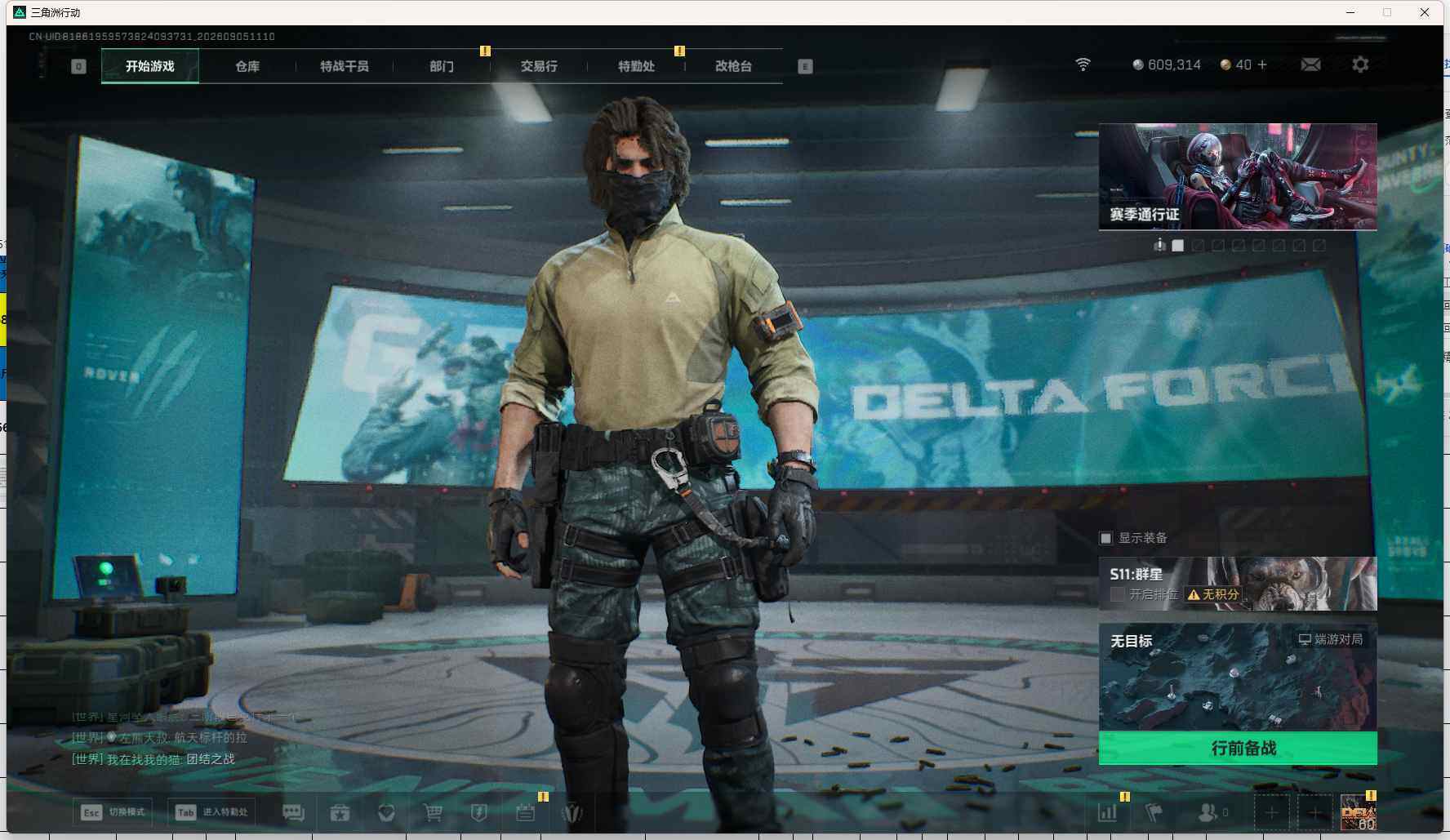Open the settings gear icon
Screen dimensions: 1450x840
point(1360,64)
